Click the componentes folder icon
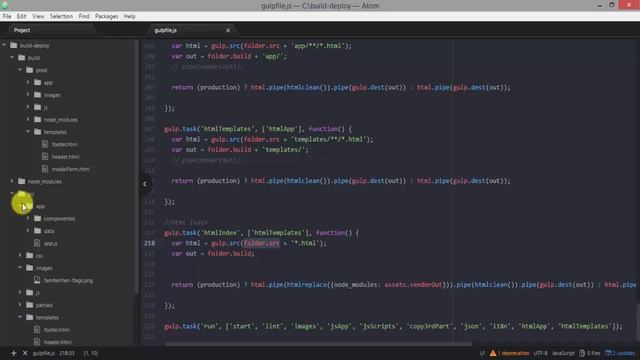 (x=38, y=218)
